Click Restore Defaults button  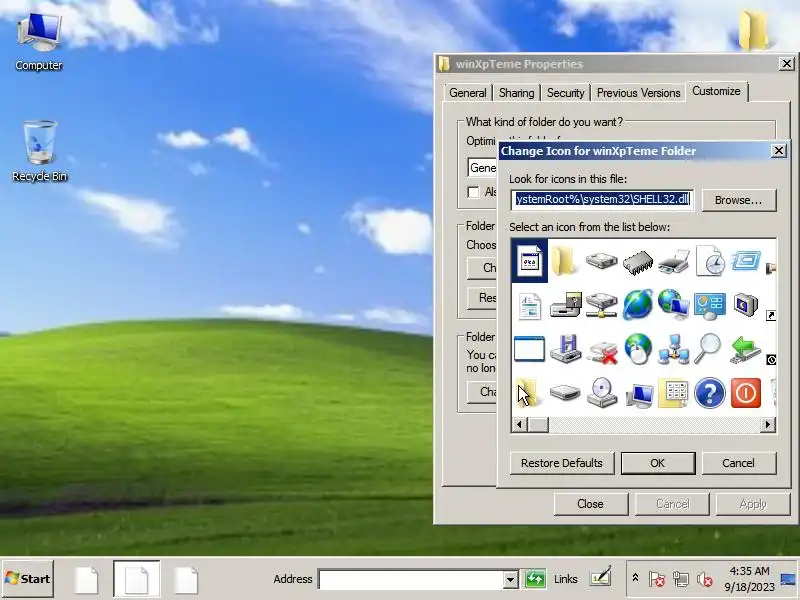[x=562, y=463]
